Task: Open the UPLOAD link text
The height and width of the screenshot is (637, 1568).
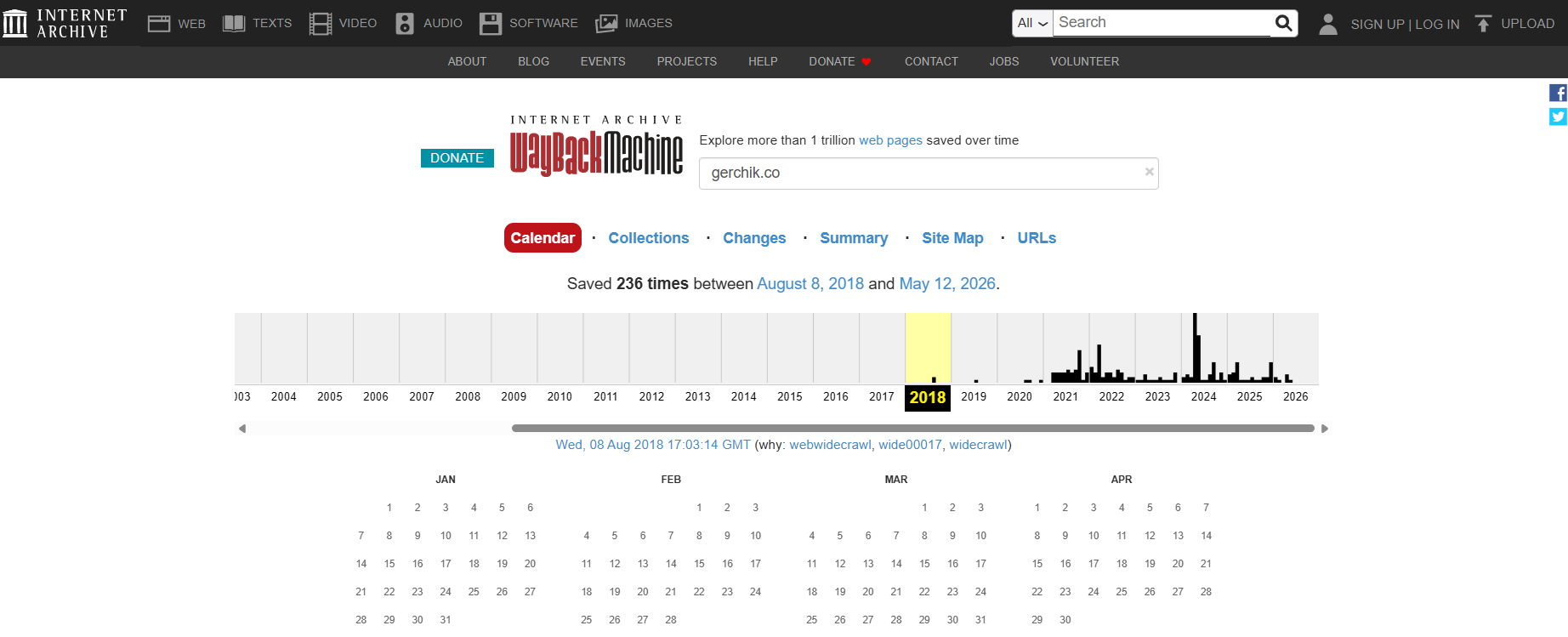Action: (x=1527, y=24)
